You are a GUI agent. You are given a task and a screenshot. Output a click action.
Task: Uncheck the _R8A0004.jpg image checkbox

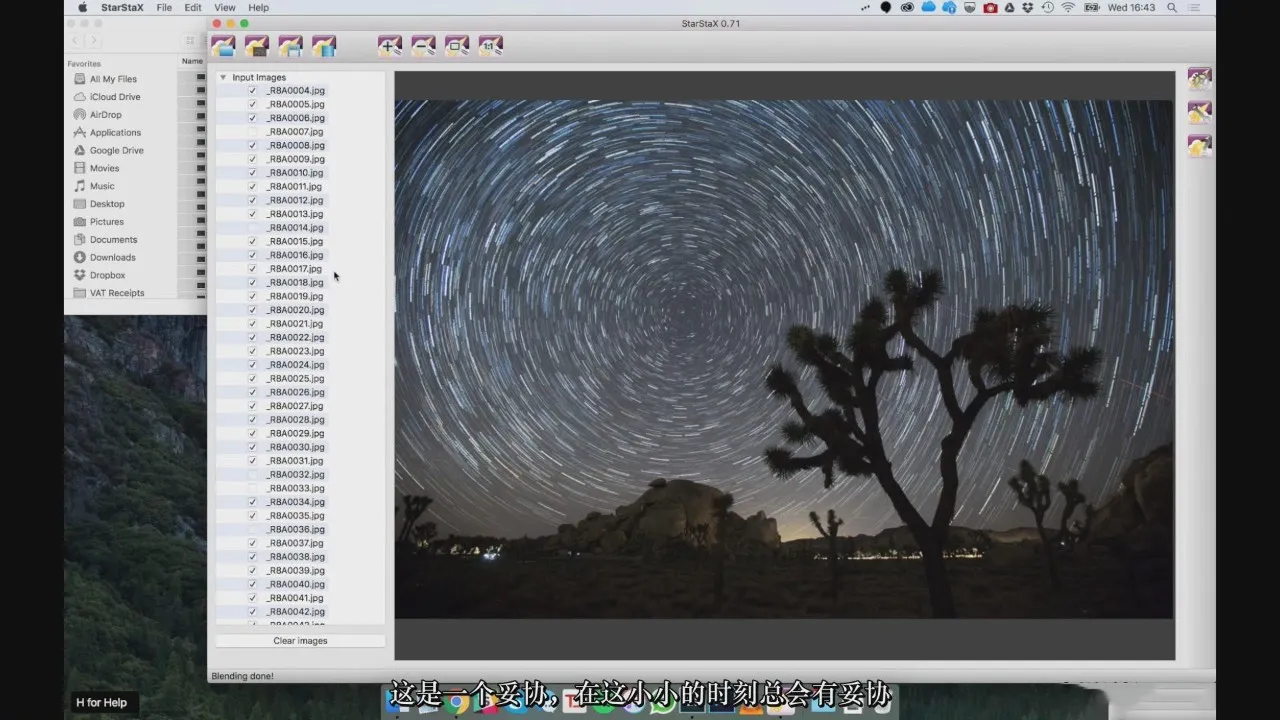click(252, 91)
